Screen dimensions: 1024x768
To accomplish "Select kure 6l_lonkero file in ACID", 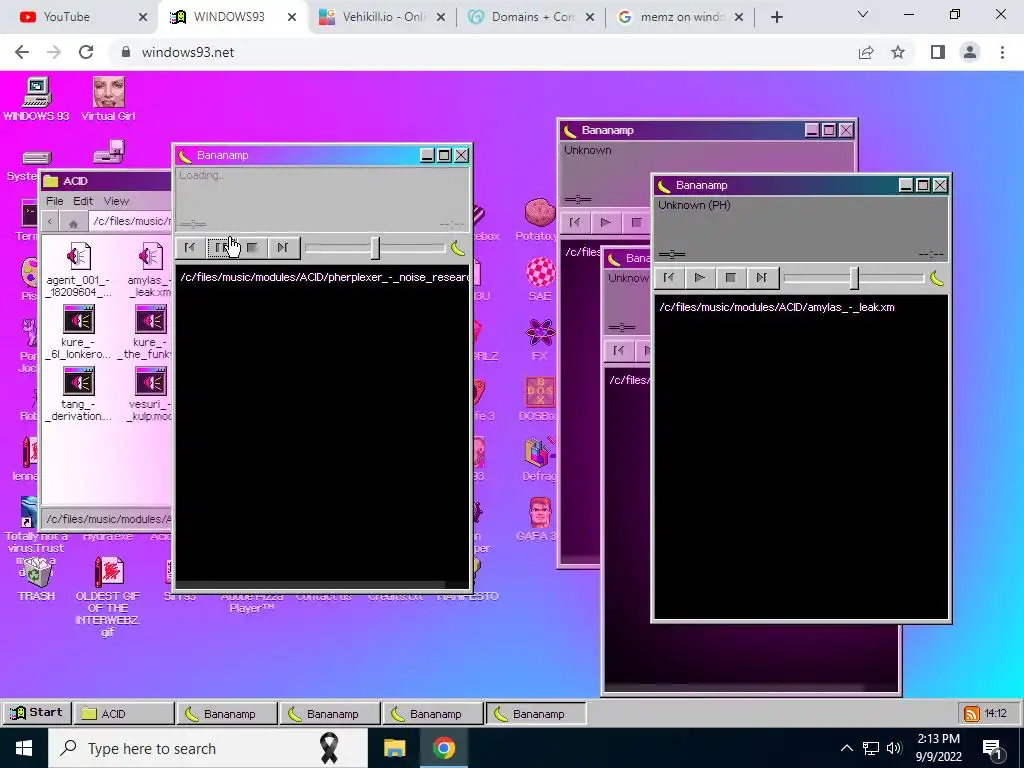I will pos(78,332).
